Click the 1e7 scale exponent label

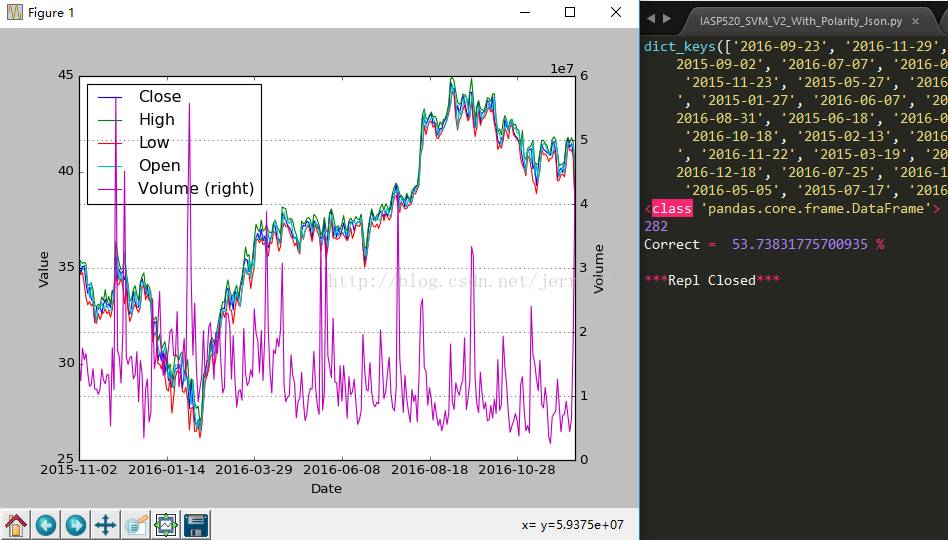point(561,68)
